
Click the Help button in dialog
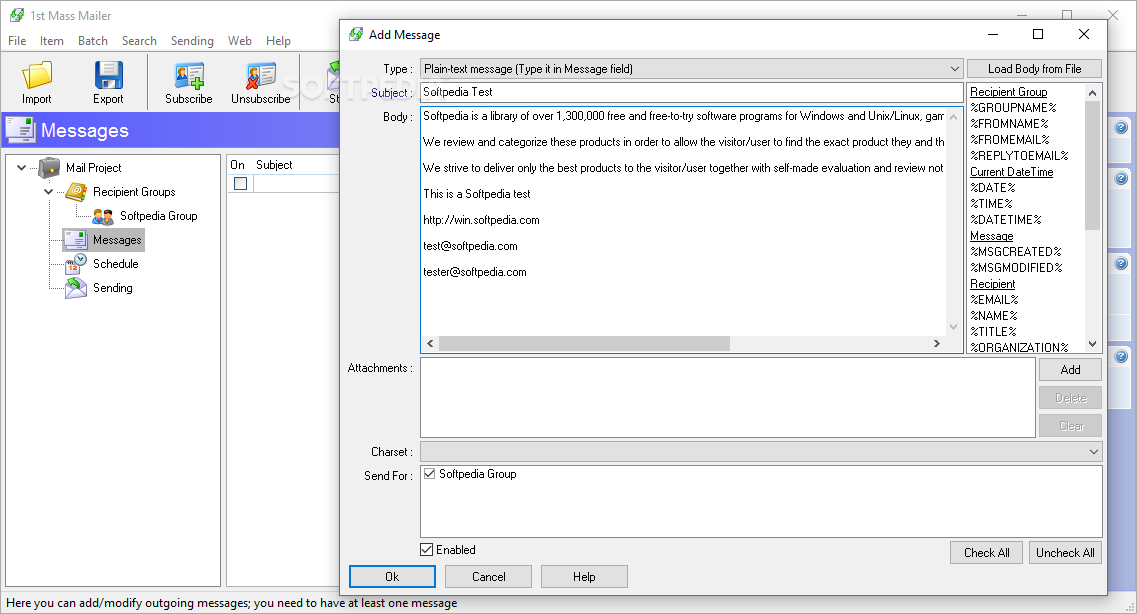(x=584, y=576)
